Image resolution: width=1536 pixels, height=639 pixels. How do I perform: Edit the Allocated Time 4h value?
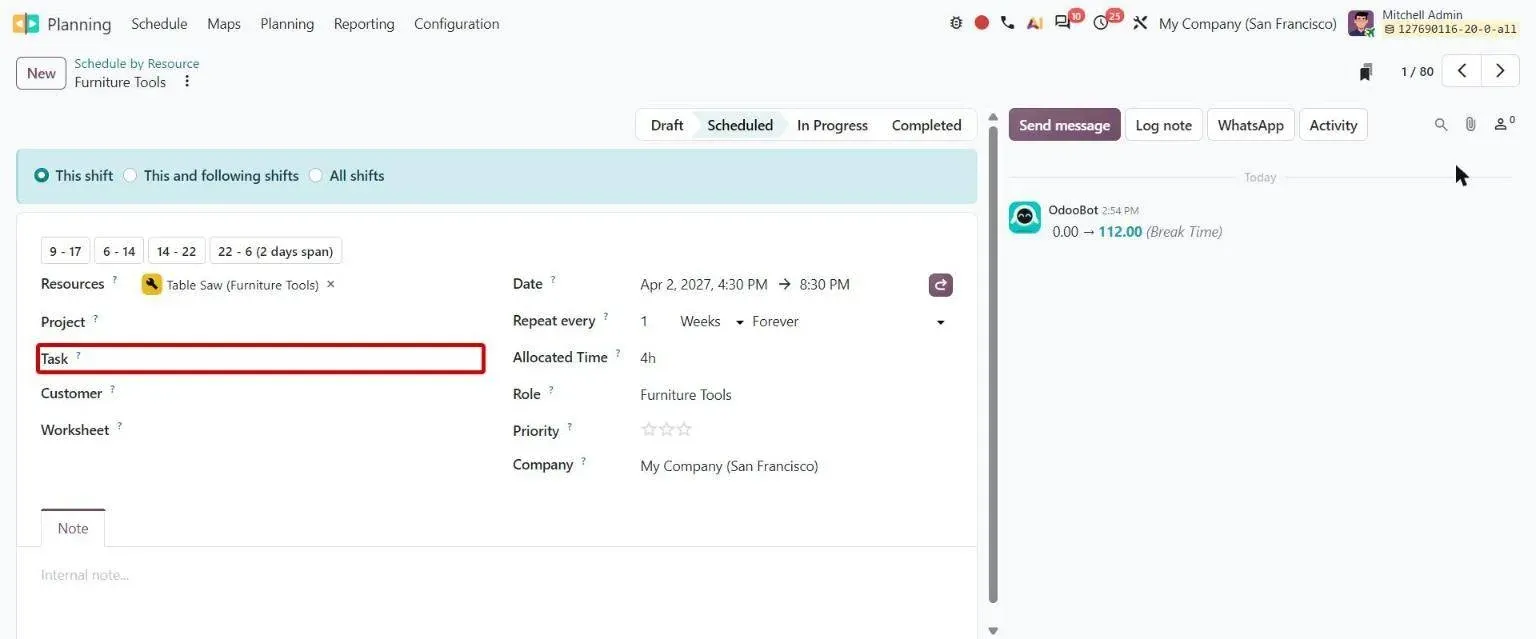tap(648, 358)
